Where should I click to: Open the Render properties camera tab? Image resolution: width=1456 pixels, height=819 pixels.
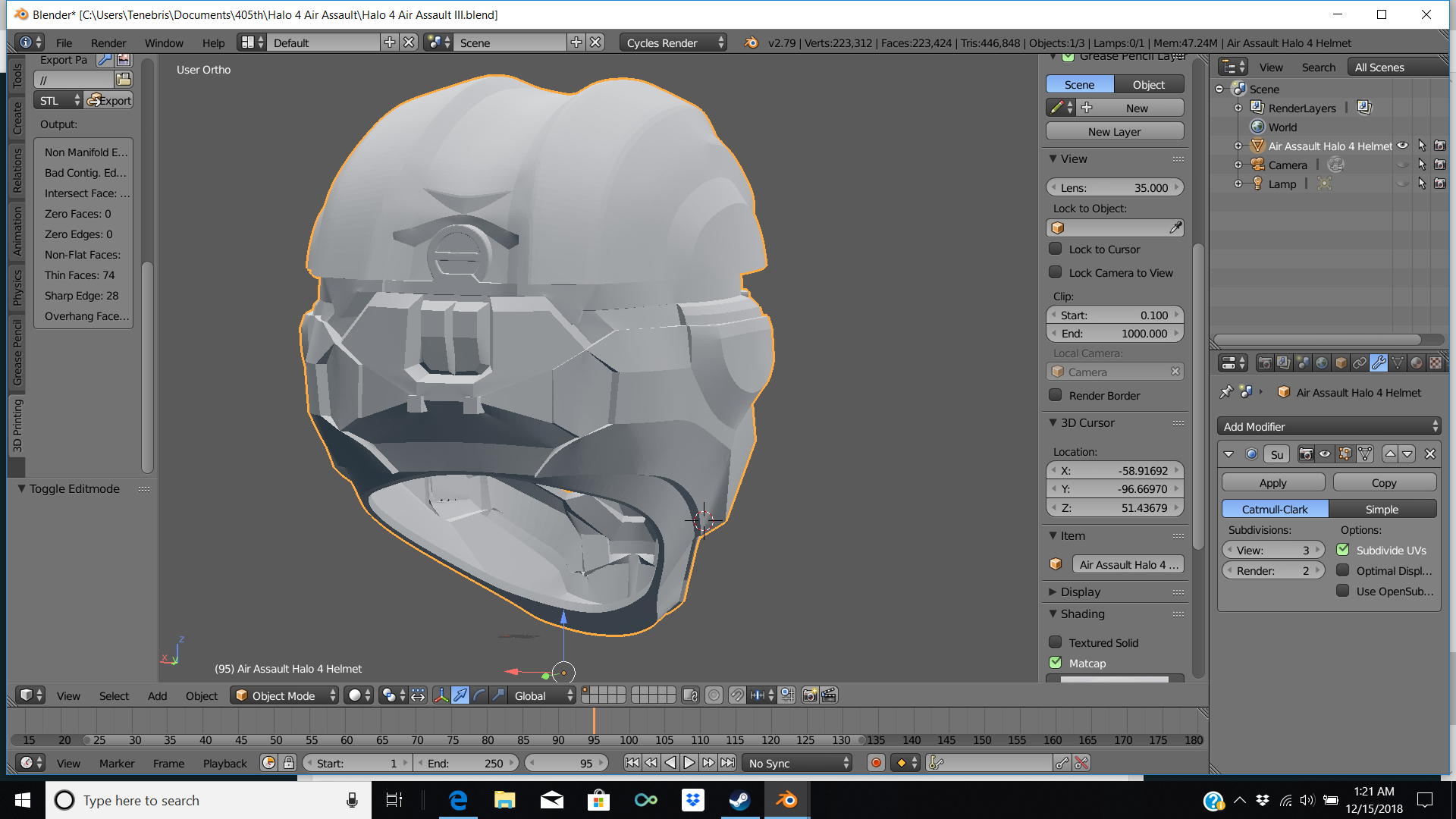1265,363
